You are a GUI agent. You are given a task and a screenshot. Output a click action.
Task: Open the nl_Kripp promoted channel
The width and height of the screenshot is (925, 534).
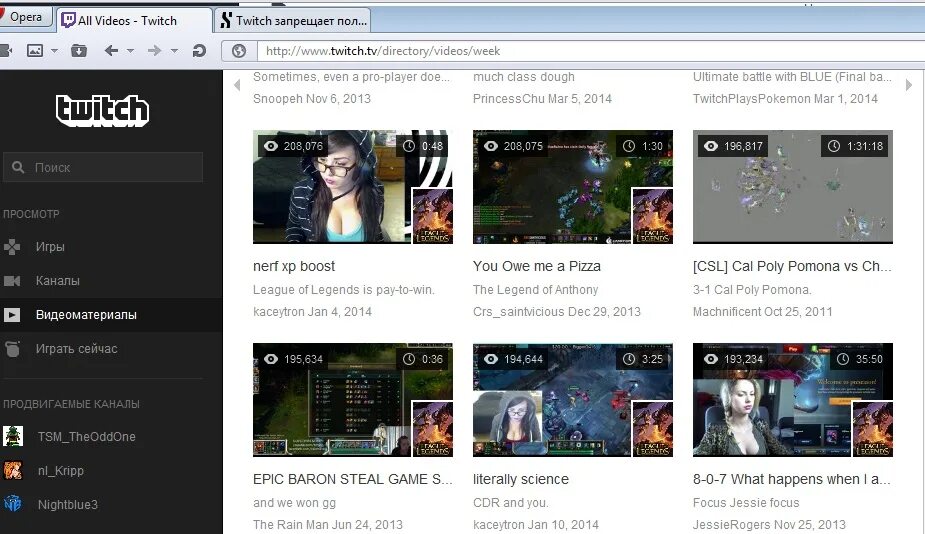(x=61, y=471)
